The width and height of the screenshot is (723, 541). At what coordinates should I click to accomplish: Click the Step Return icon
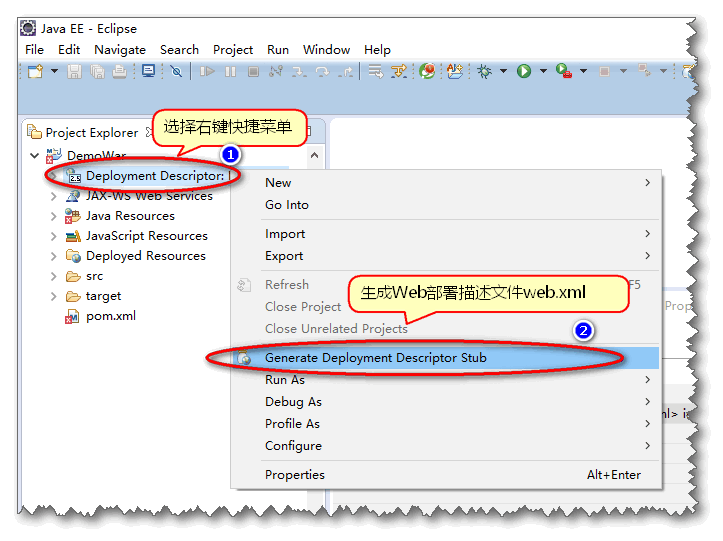tap(345, 71)
